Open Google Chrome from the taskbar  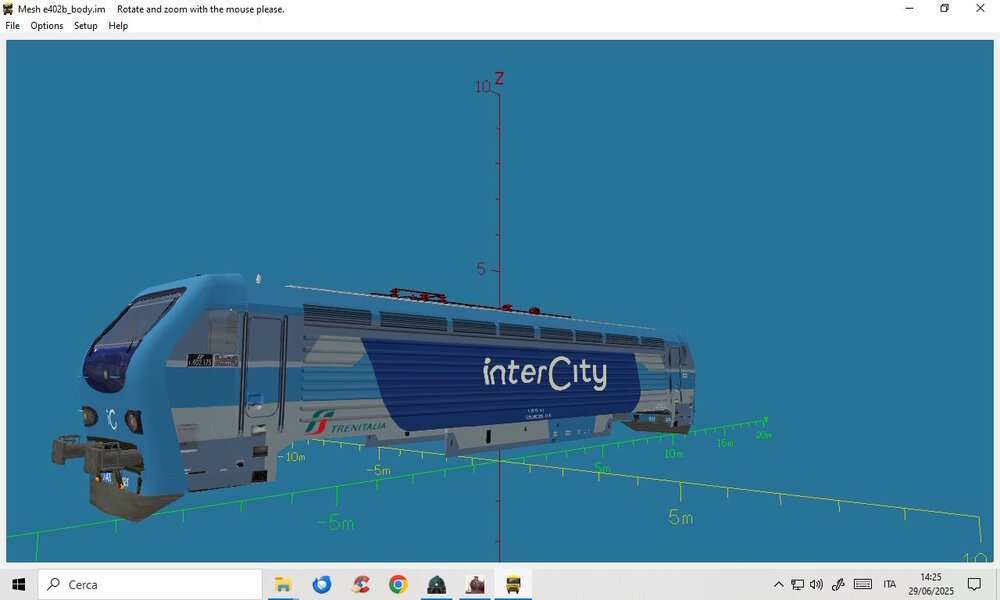pos(399,584)
